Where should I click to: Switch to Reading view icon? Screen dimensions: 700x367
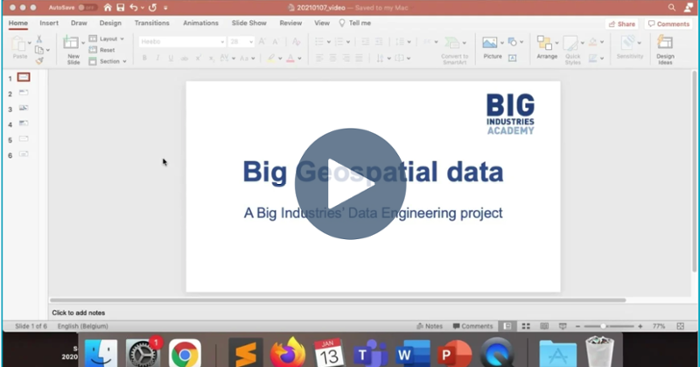(544, 326)
